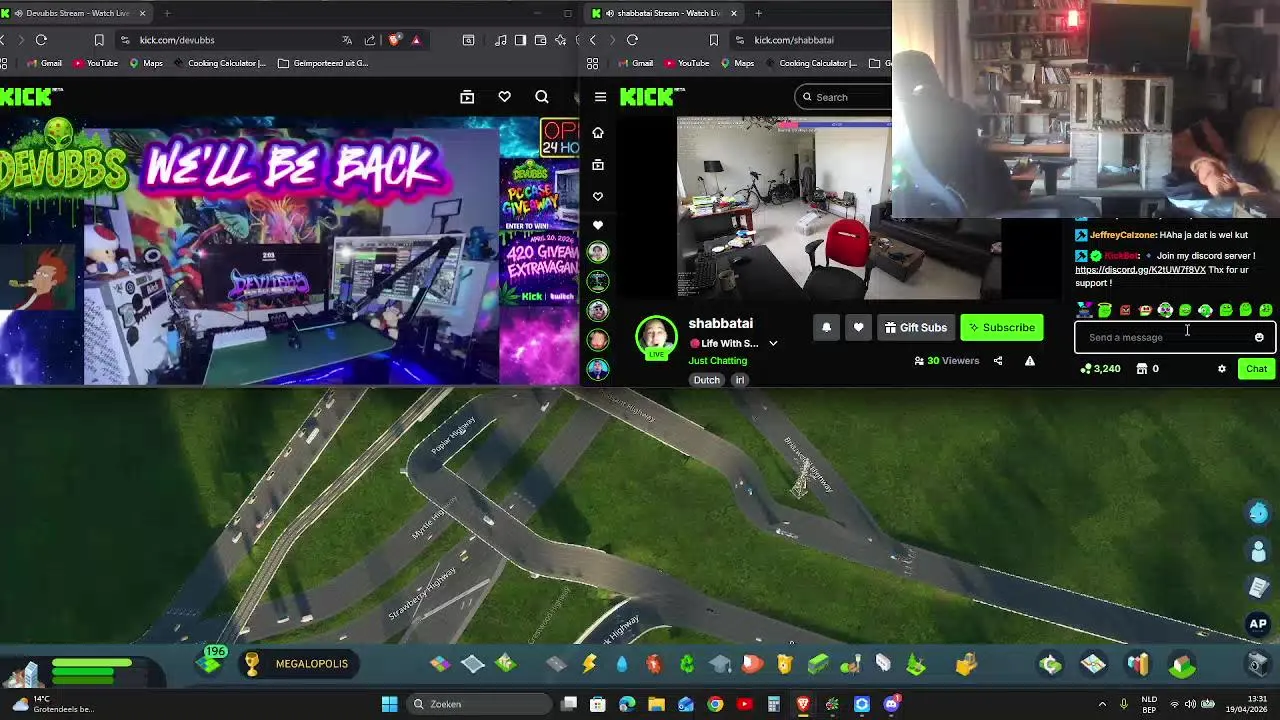Image resolution: width=1280 pixels, height=720 pixels.
Task: Open new tab next to Devubbs tab
Action: tap(167, 13)
